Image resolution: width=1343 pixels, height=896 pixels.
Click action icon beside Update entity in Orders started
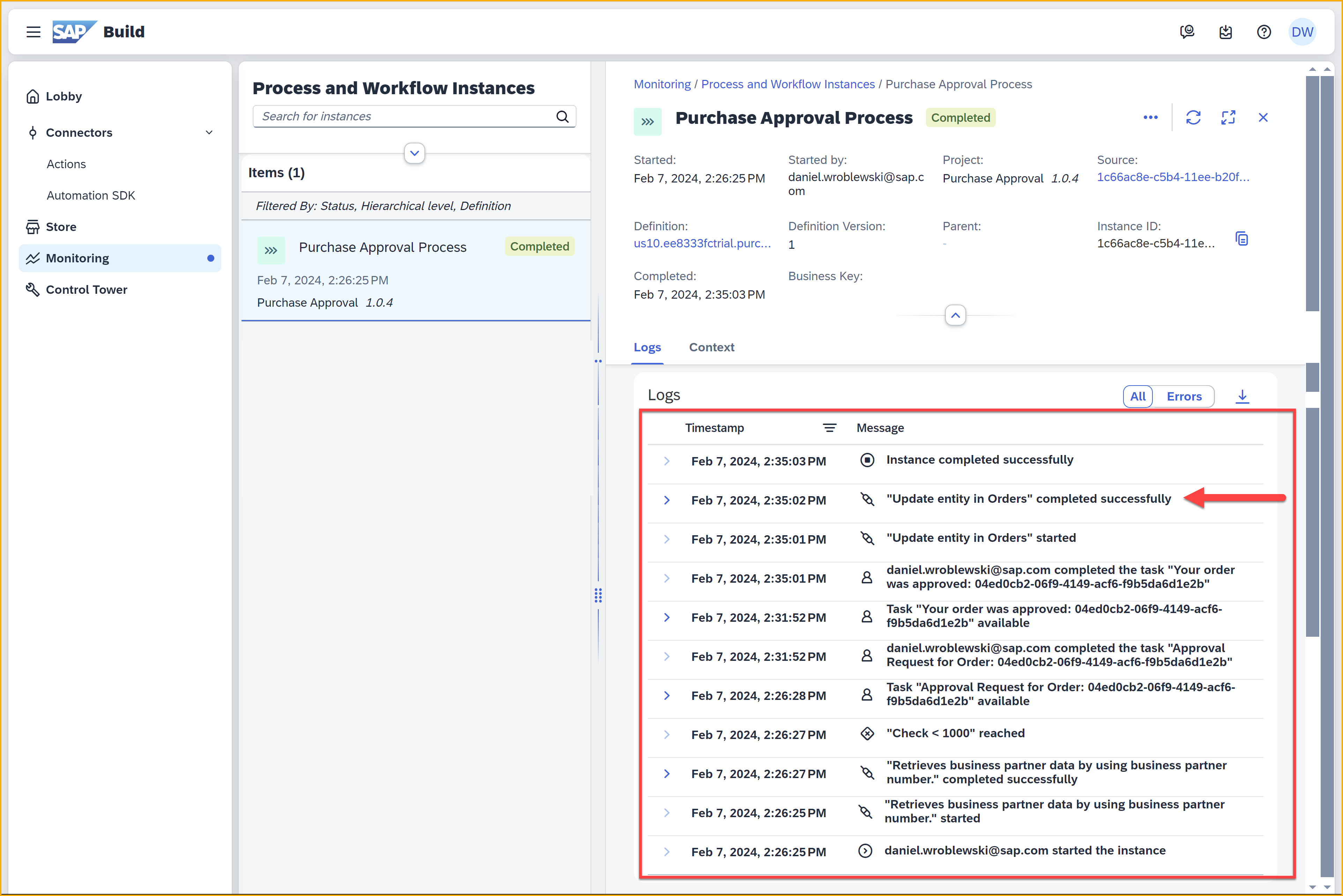point(867,538)
